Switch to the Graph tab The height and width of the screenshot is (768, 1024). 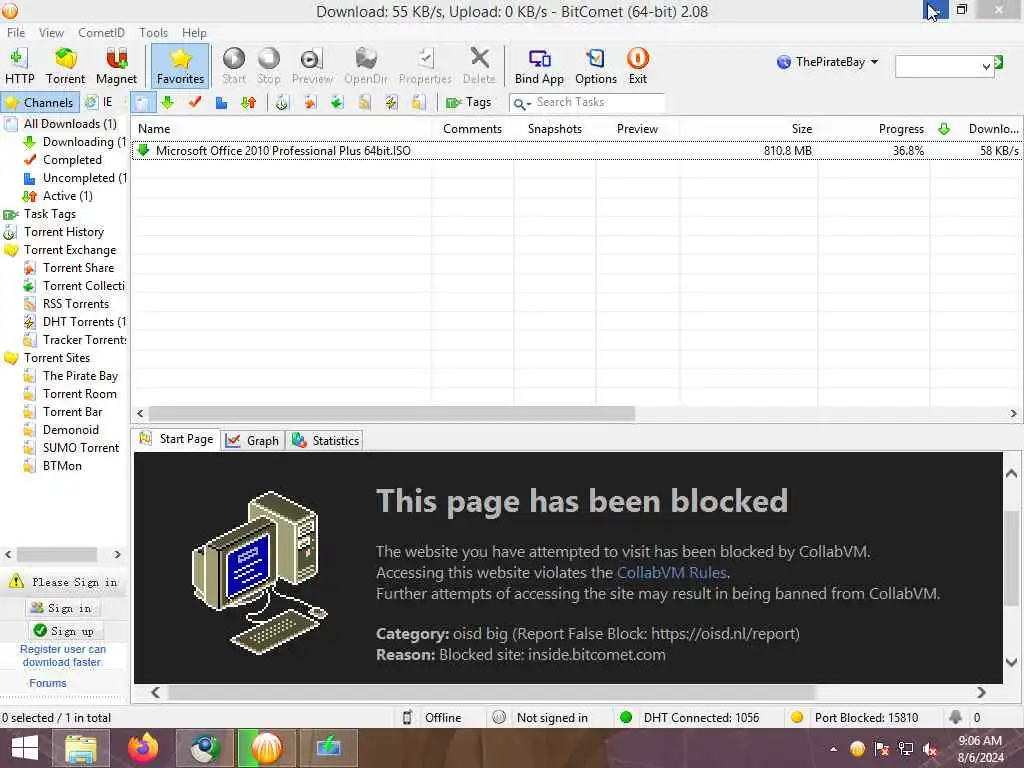coord(253,441)
